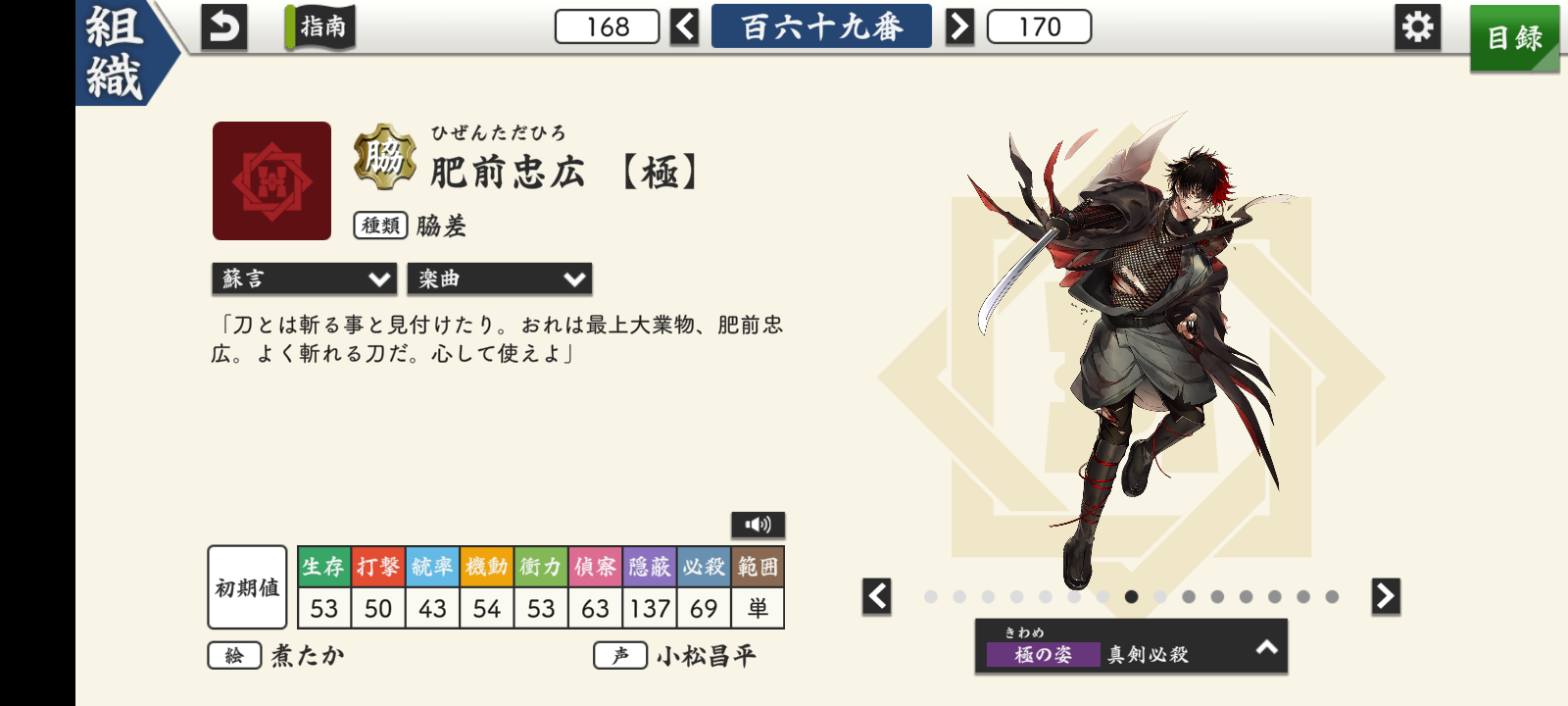Tap the back arrow return icon
Screen dimensions: 1568x706
click(223, 27)
